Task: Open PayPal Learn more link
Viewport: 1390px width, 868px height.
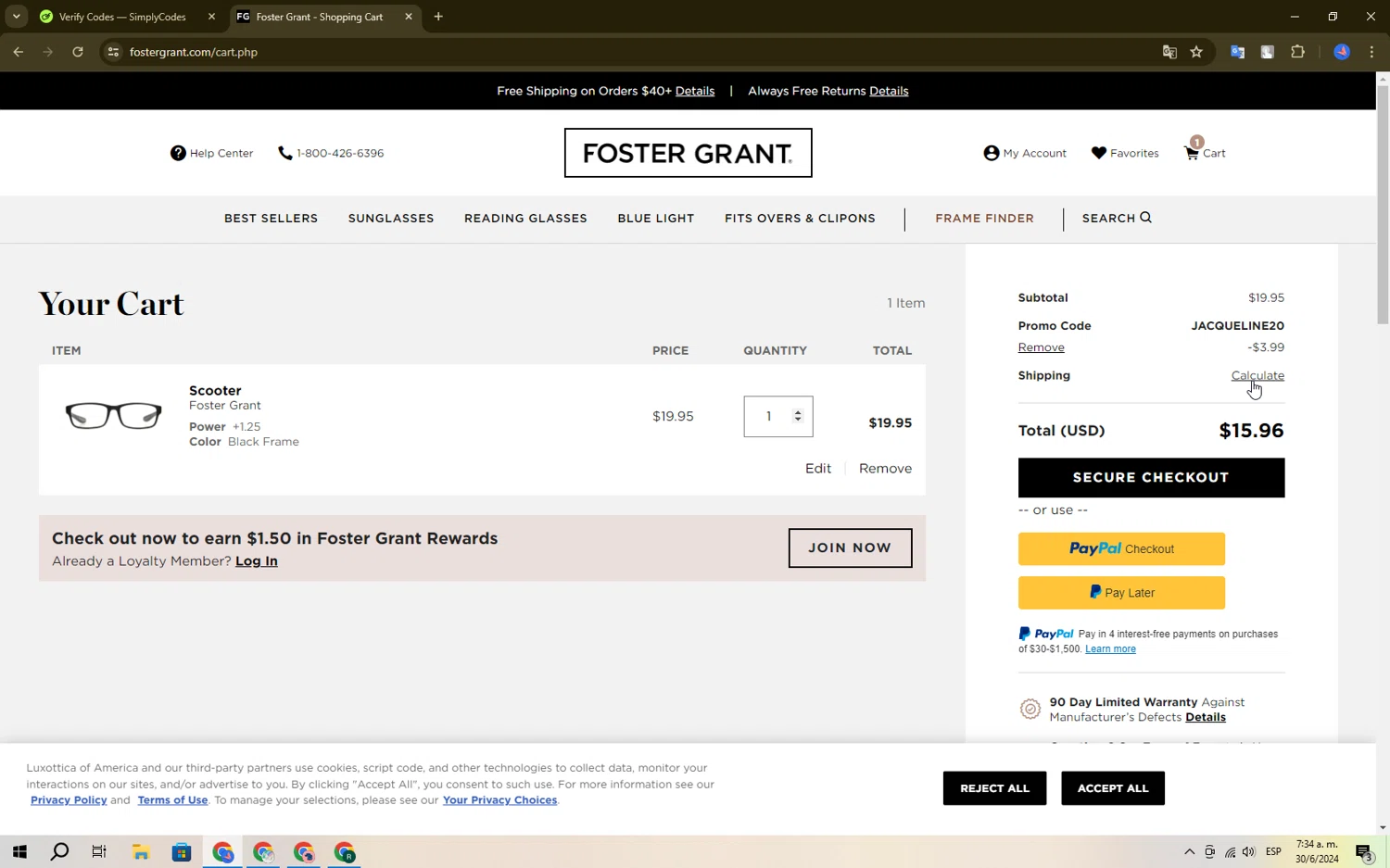Action: [1110, 649]
